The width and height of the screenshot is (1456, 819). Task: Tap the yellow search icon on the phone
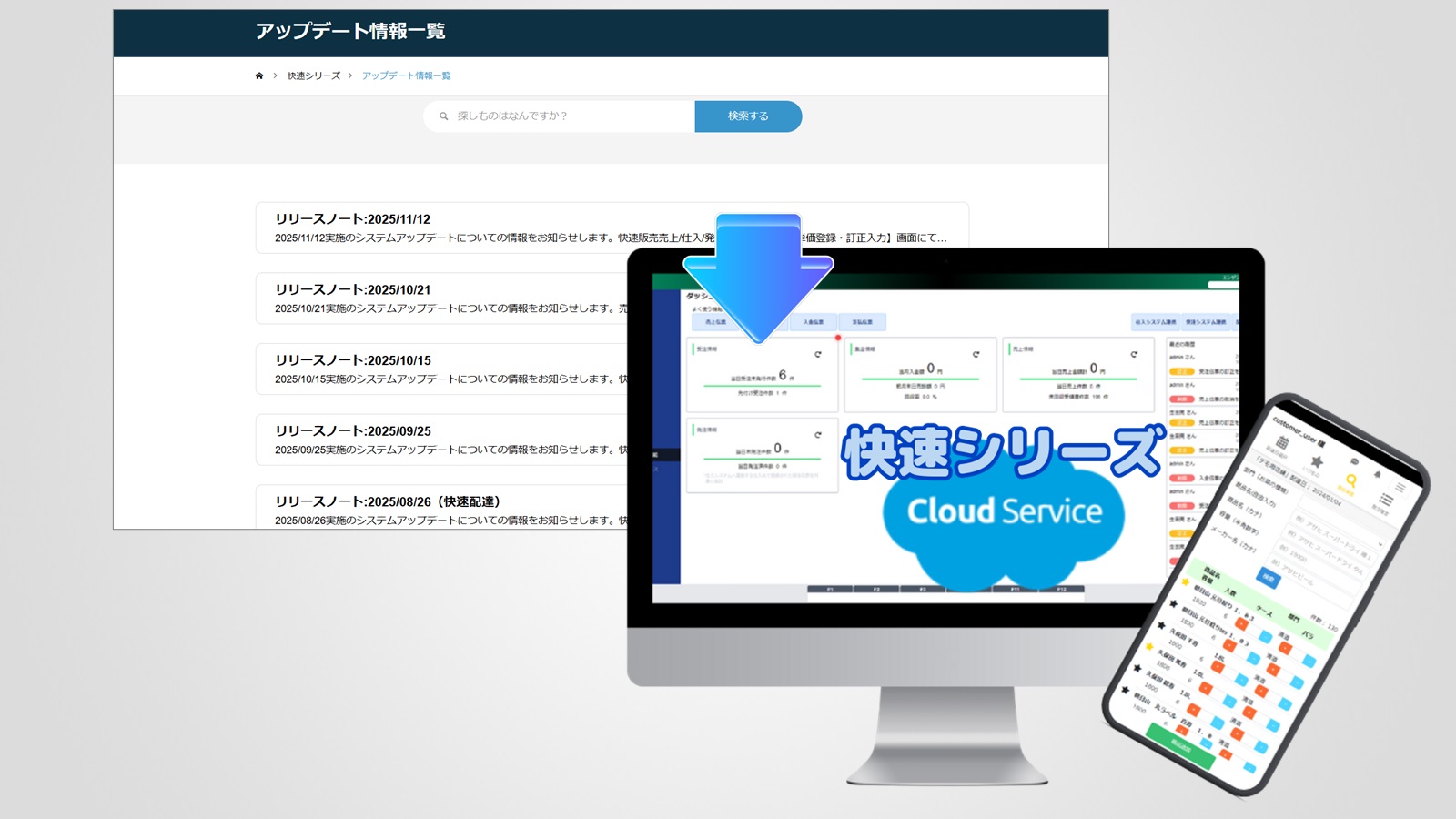click(1350, 480)
